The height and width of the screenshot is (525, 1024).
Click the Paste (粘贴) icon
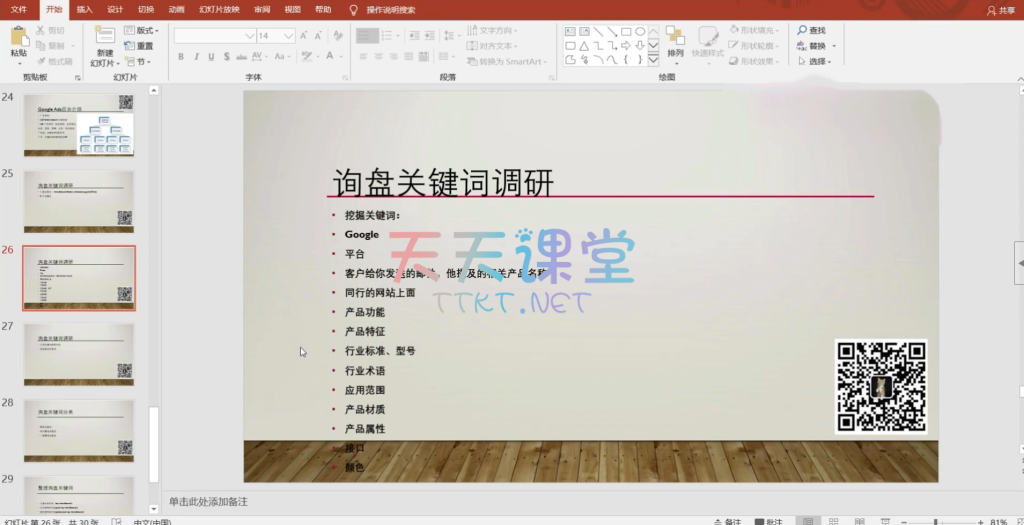19,38
